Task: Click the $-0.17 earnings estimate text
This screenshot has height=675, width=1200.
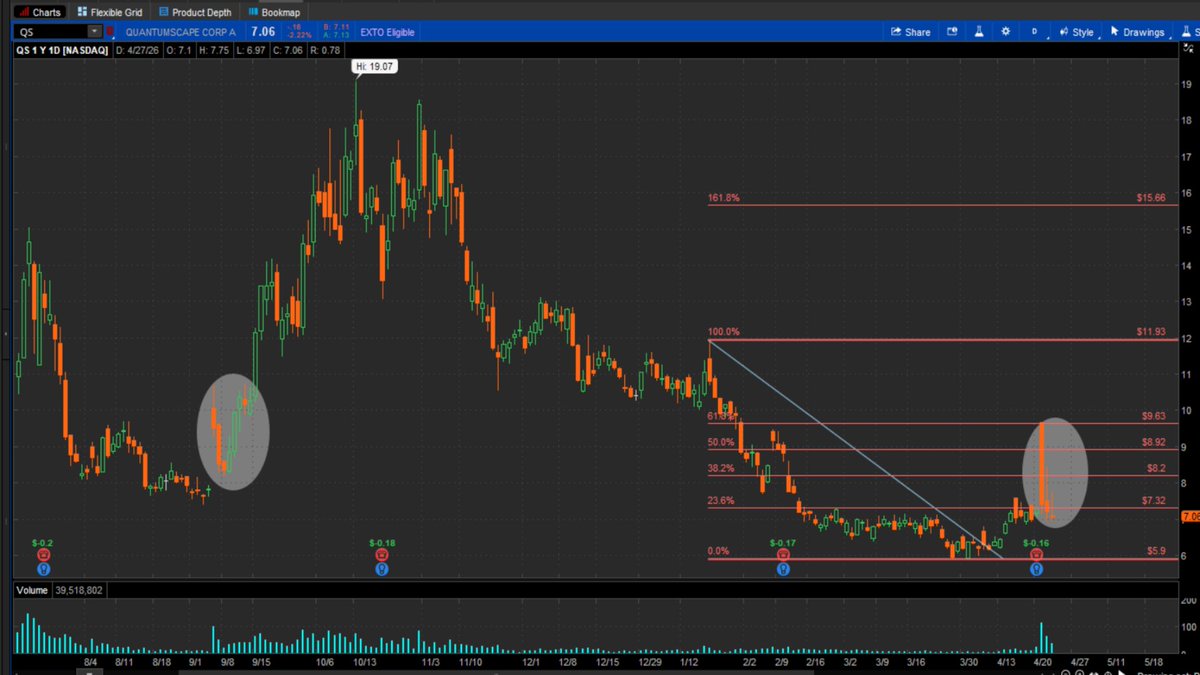Action: click(782, 542)
